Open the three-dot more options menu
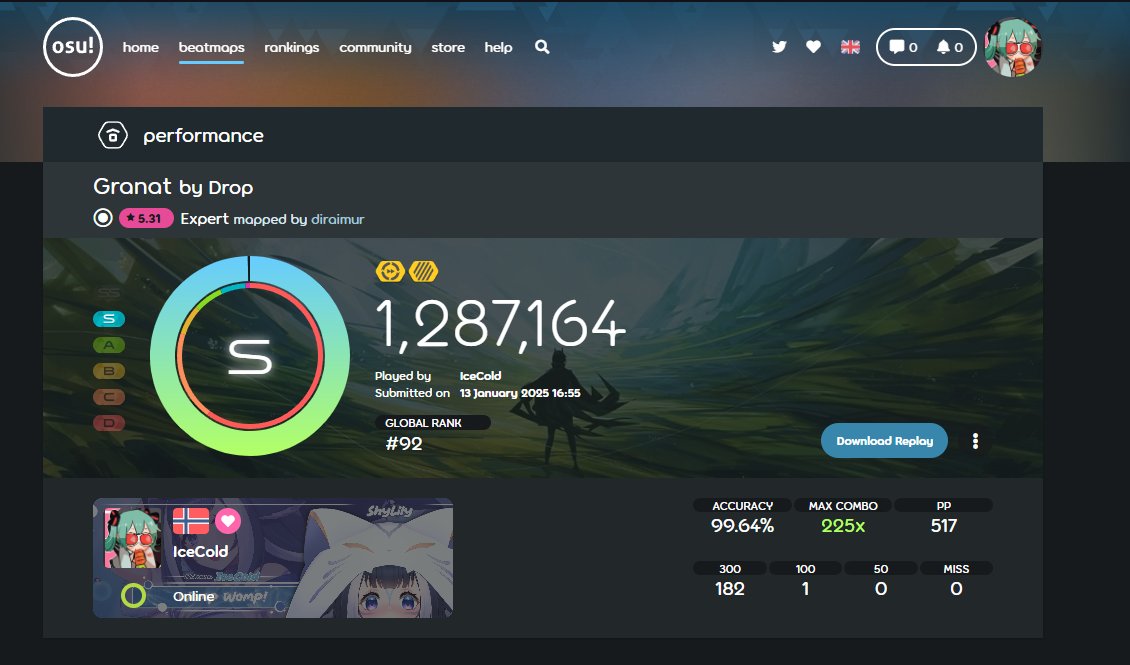This screenshot has width=1130, height=665. pyautogui.click(x=975, y=441)
